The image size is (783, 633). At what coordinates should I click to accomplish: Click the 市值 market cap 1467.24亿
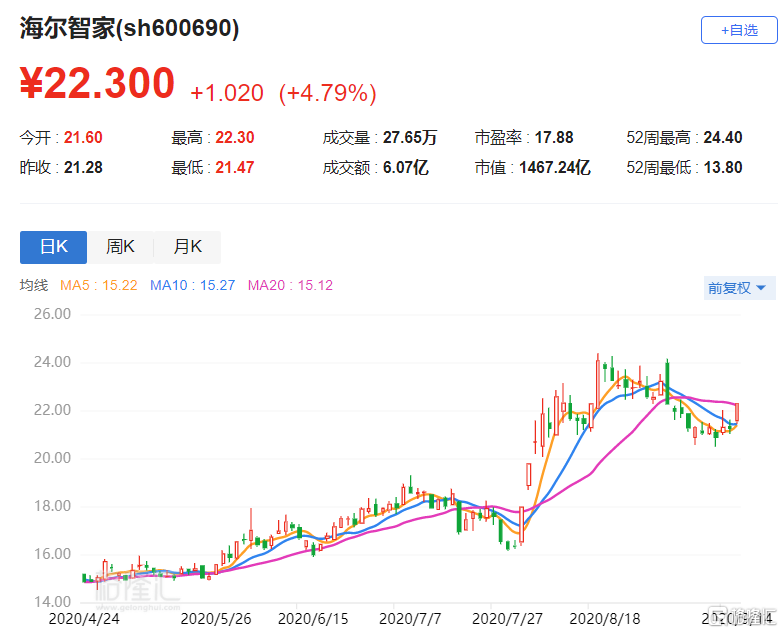tap(555, 168)
